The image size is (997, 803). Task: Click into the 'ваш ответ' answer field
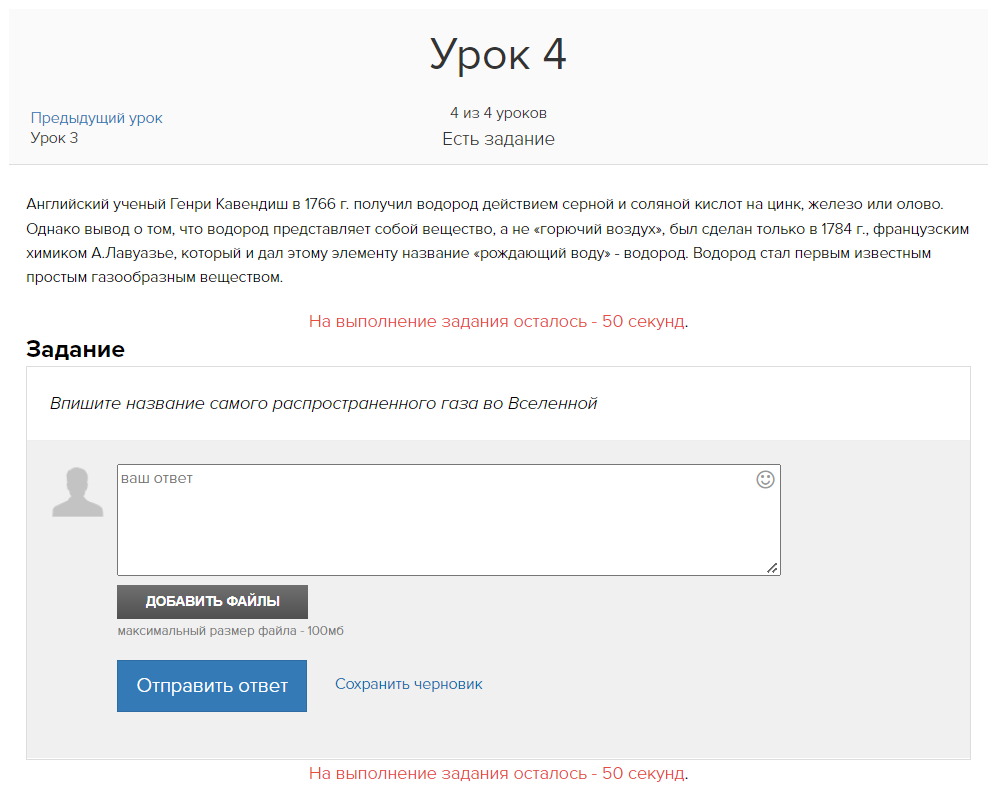point(449,519)
